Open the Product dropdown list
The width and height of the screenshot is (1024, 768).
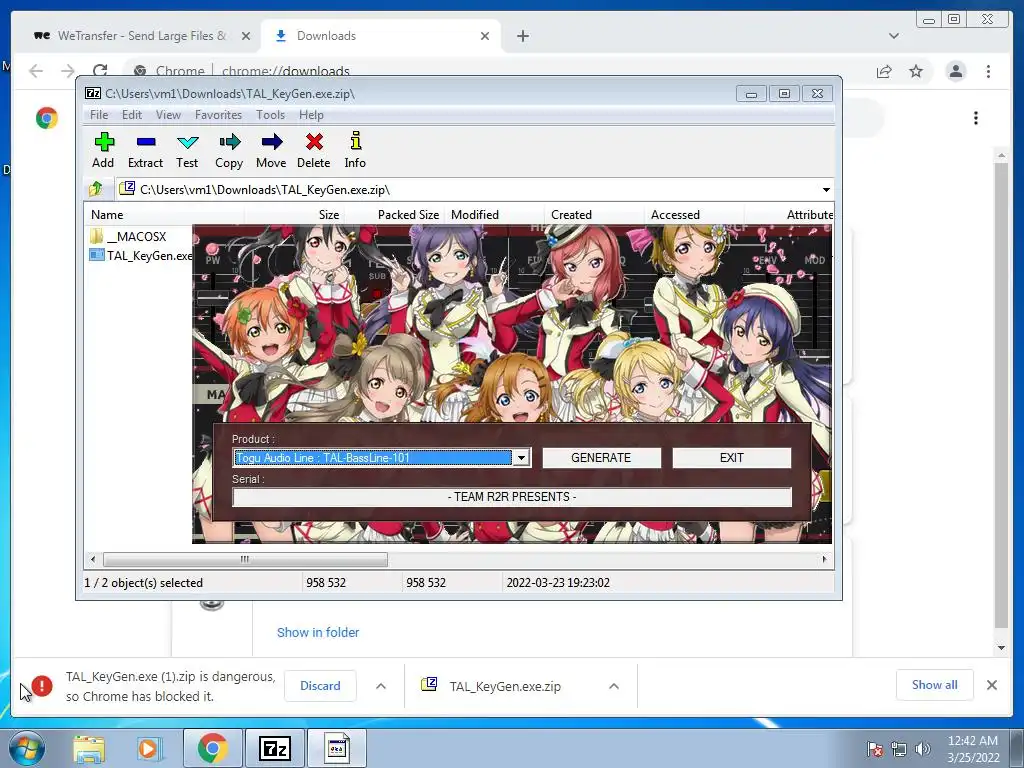pos(521,458)
